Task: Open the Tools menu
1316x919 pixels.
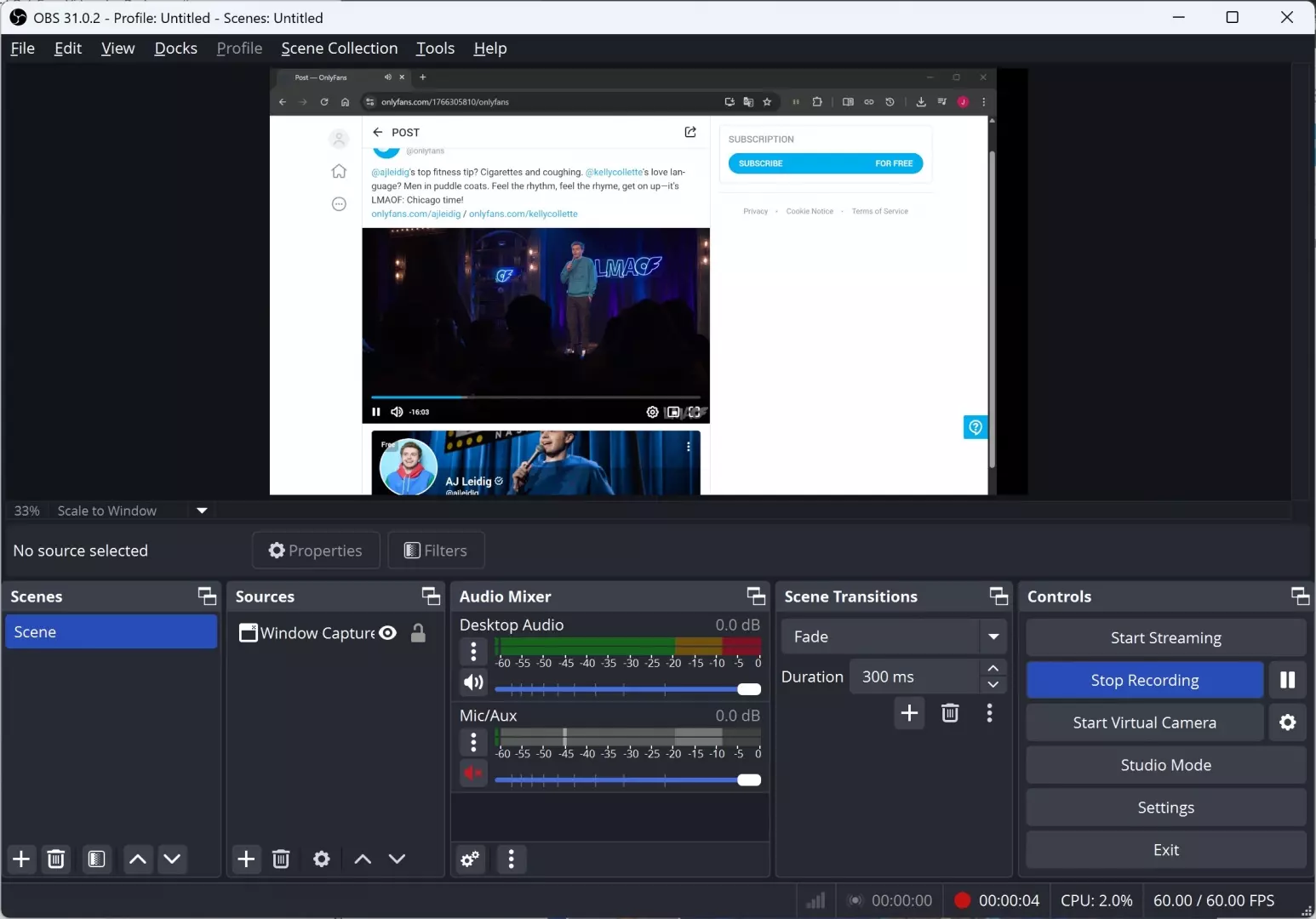Action: (x=436, y=49)
